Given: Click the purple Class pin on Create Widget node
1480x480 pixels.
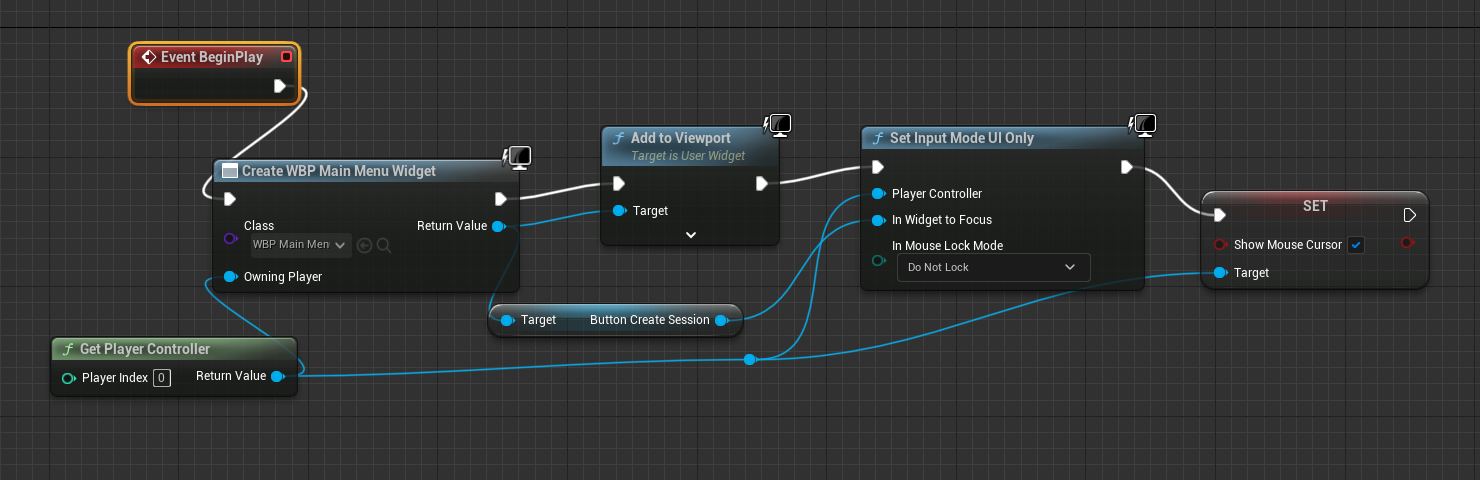Looking at the screenshot, I should 230,239.
